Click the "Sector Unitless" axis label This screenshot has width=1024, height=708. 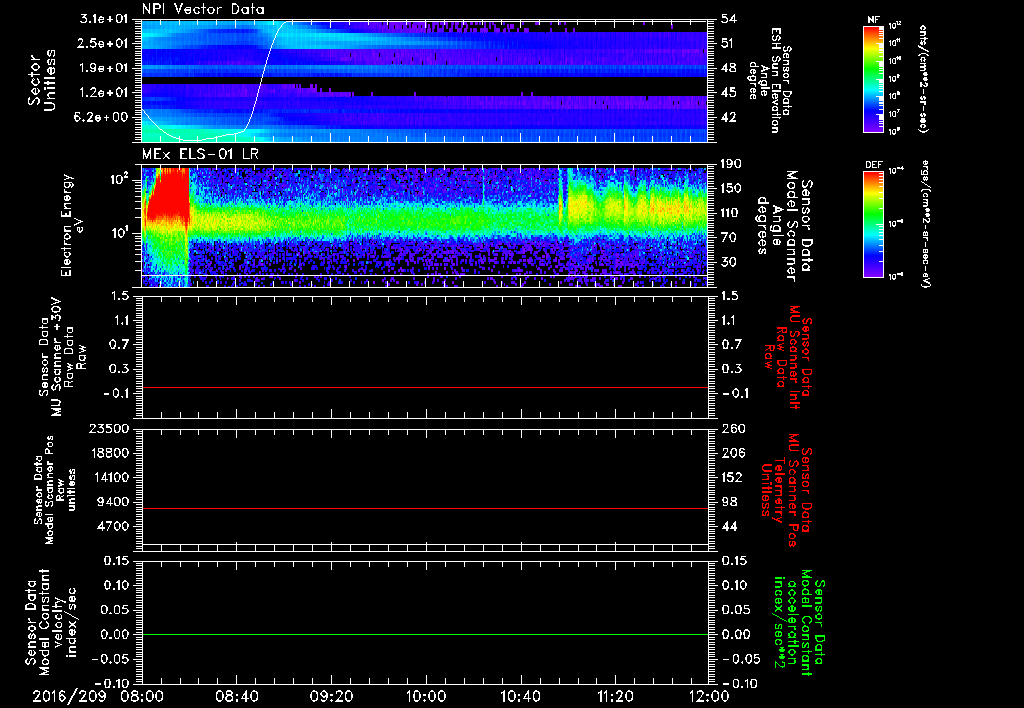[42, 80]
